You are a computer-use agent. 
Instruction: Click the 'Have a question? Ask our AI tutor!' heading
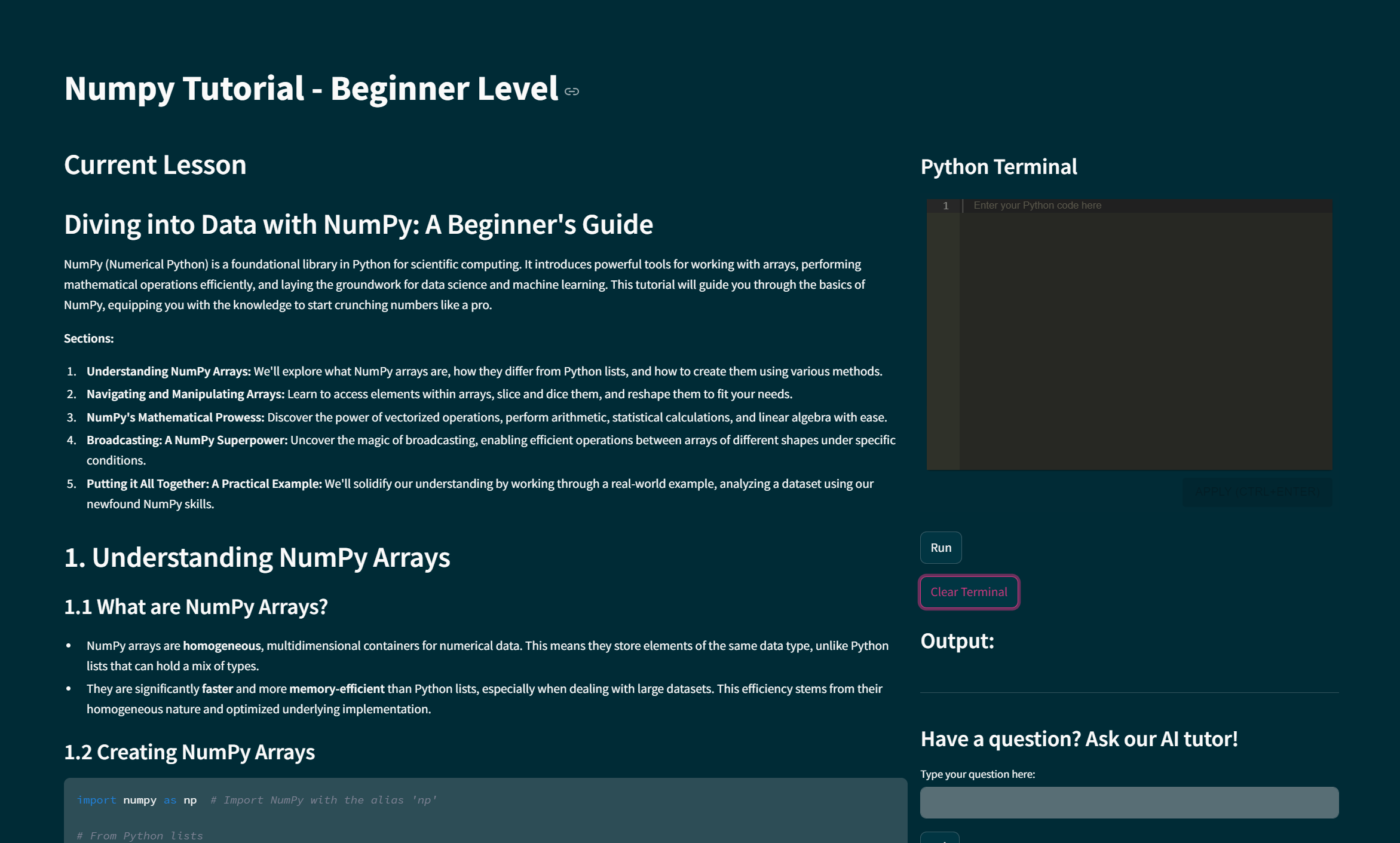pyautogui.click(x=1079, y=739)
